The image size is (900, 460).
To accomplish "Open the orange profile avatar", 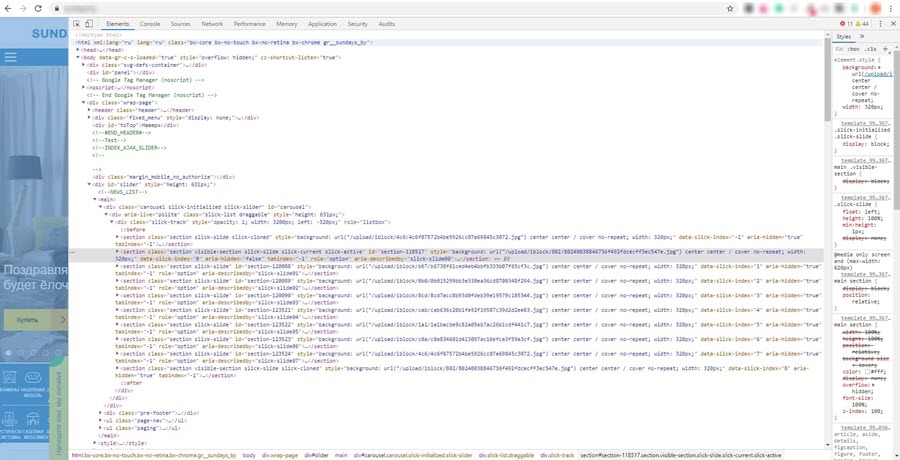I will (875, 9).
